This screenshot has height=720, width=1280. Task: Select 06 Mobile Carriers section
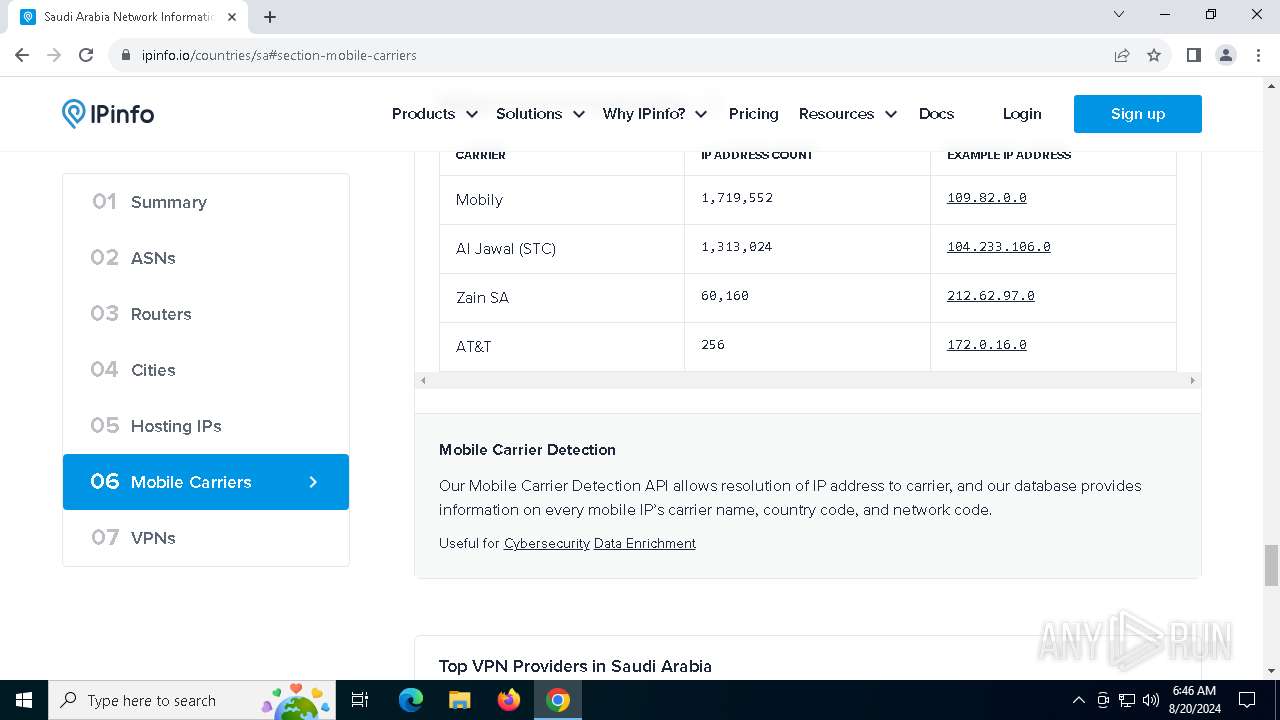click(x=206, y=482)
